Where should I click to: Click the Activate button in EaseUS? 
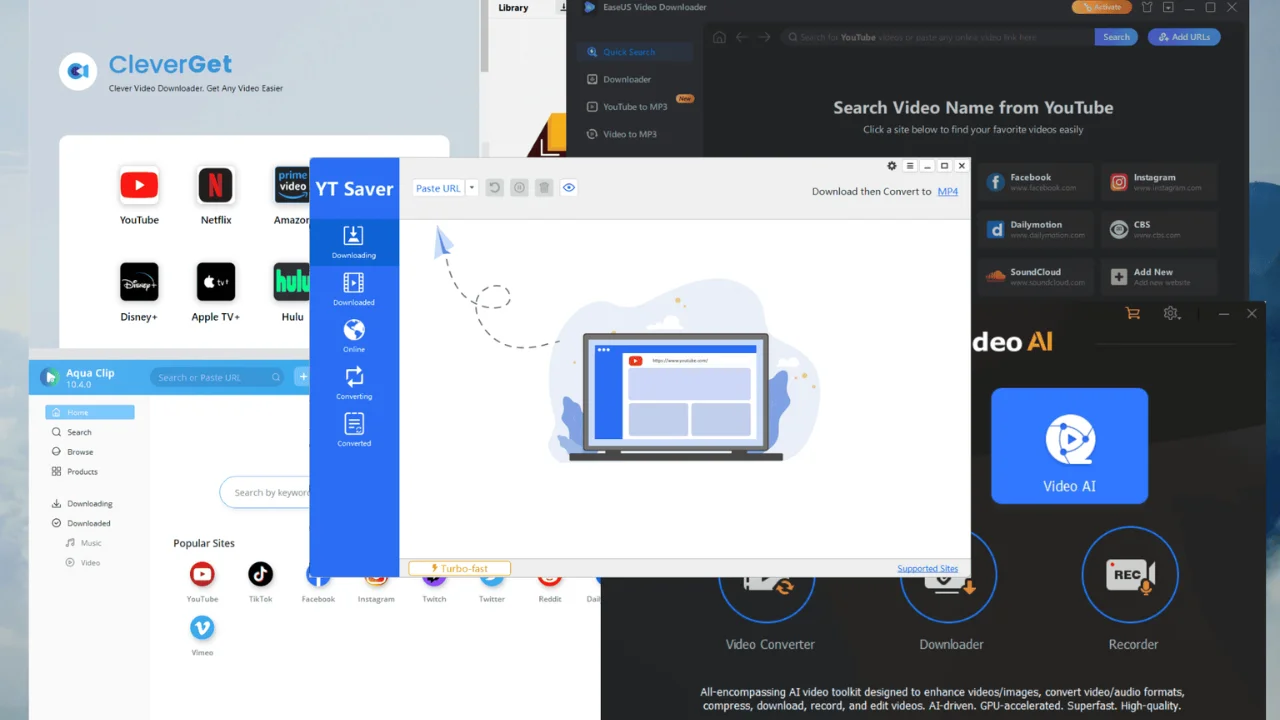1102,7
